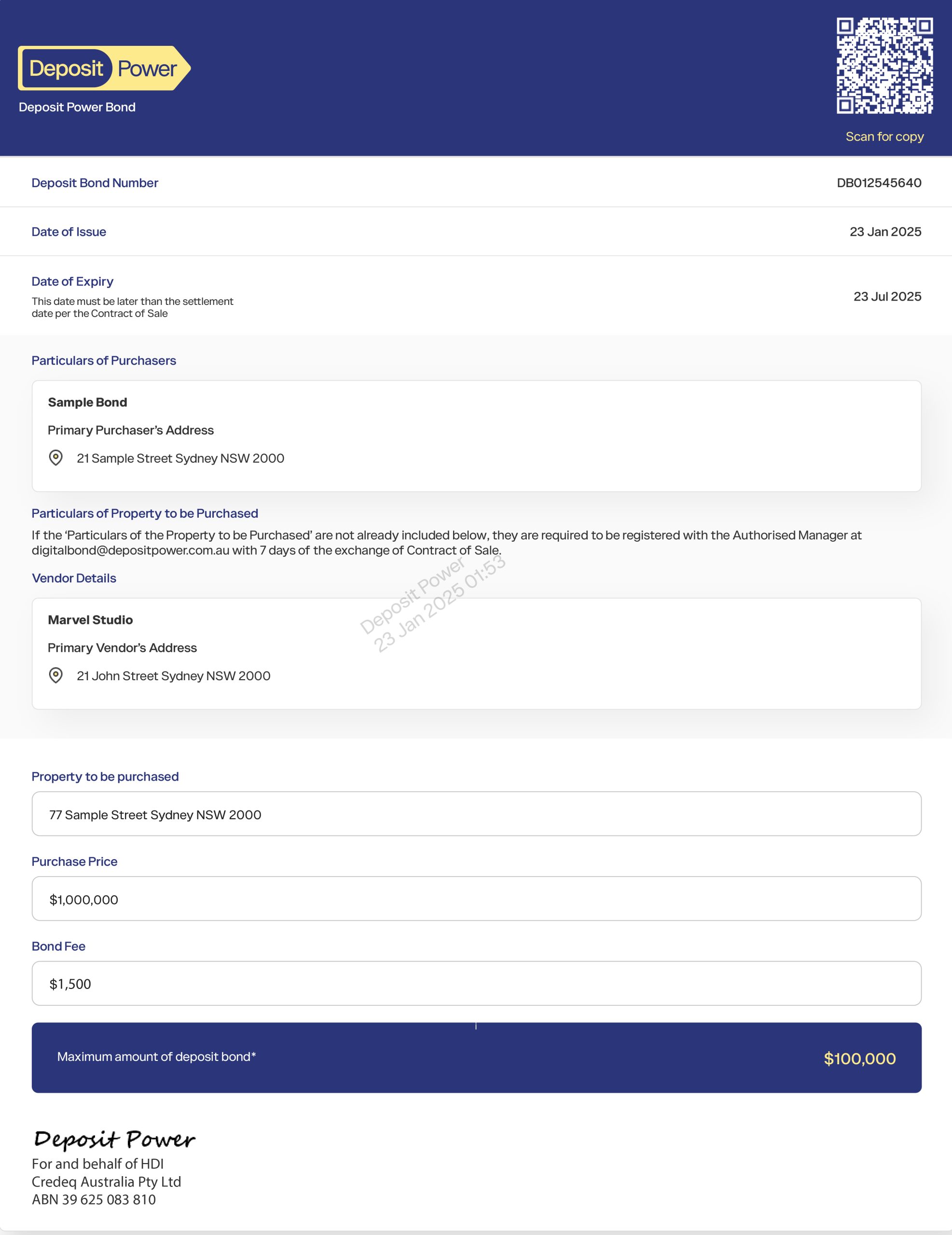Click the $100,000 bond amount
This screenshot has width=952, height=1235.
[859, 1058]
